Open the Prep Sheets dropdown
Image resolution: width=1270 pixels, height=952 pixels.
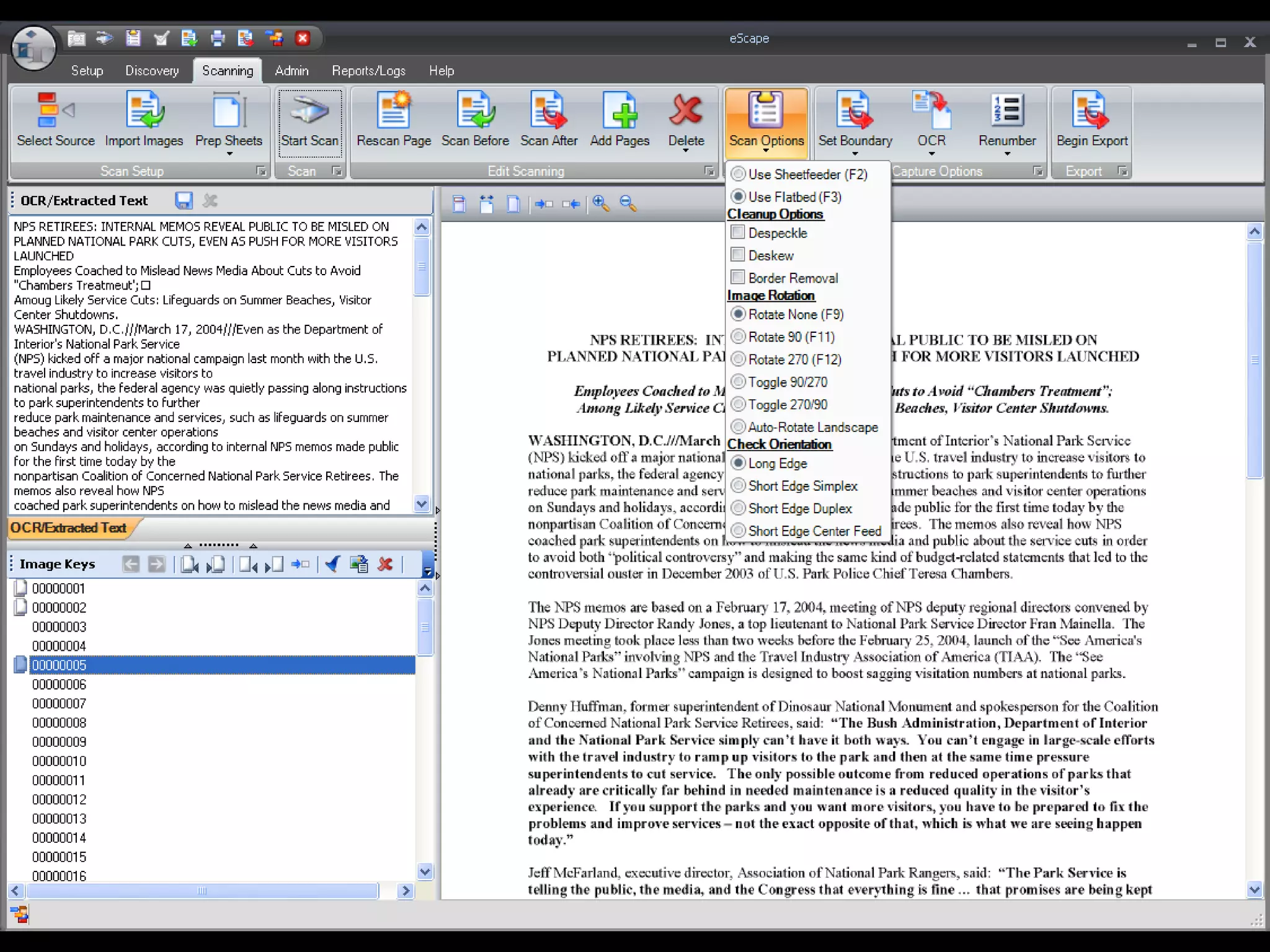[229, 153]
